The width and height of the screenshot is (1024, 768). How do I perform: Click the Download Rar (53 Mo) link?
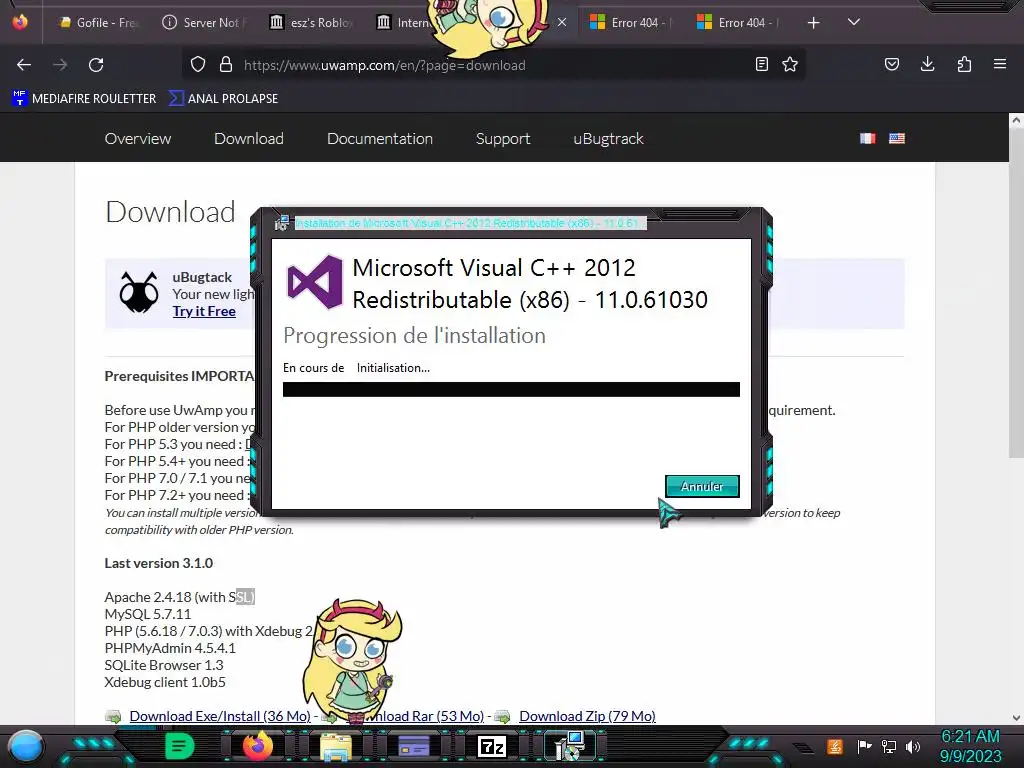point(421,716)
